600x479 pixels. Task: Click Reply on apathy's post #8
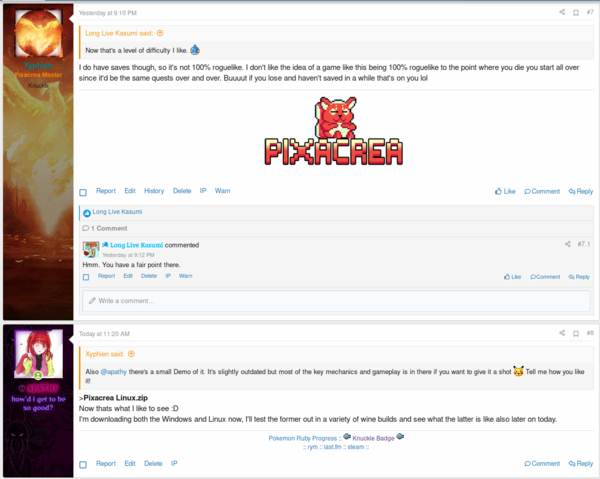point(580,463)
